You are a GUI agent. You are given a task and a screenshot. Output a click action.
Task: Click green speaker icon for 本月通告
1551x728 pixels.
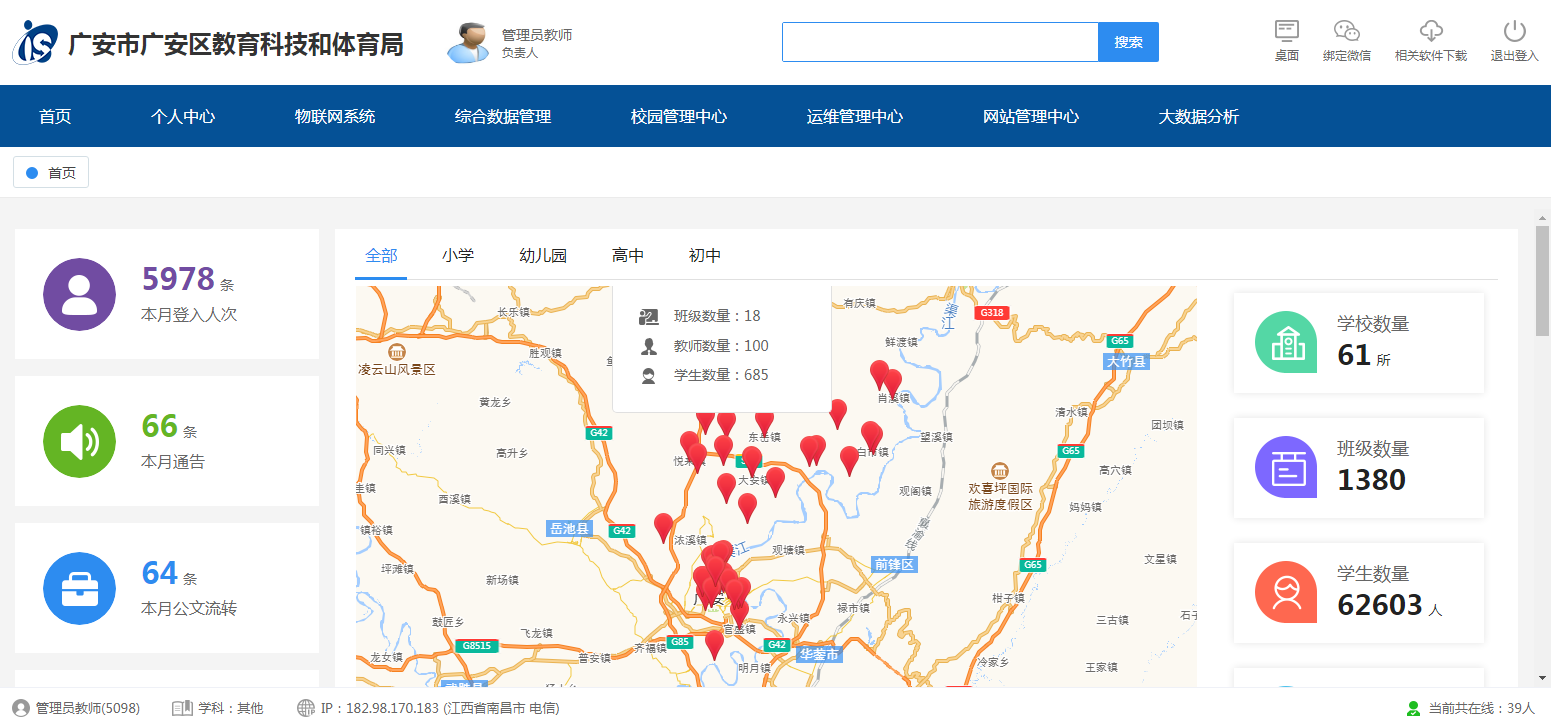point(80,441)
